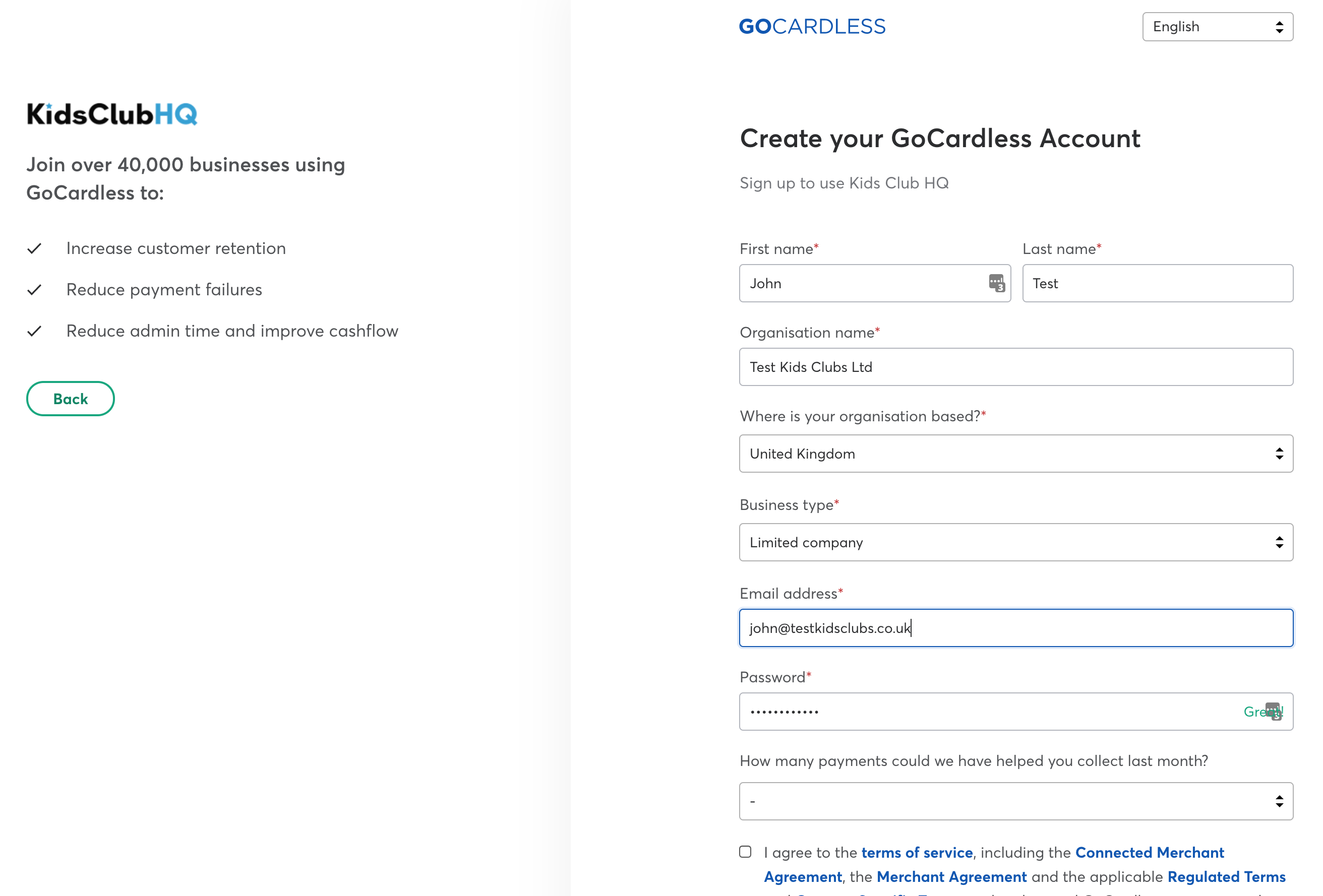Open the English language dropdown
Image resolution: width=1323 pixels, height=896 pixels.
click(x=1218, y=27)
